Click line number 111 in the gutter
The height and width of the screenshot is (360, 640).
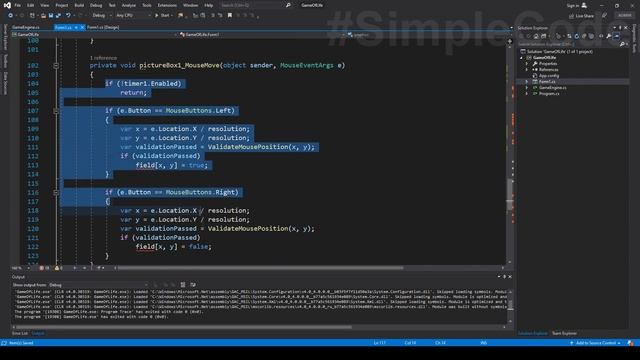tap(33, 147)
